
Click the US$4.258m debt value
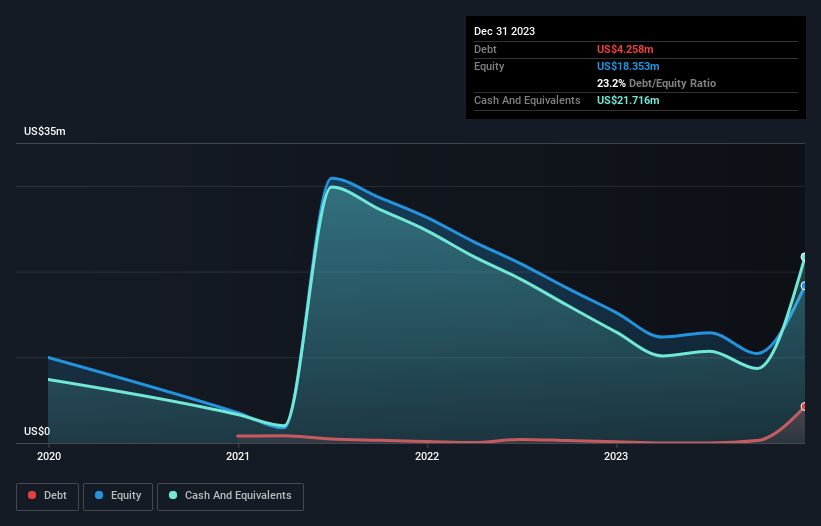pos(625,49)
